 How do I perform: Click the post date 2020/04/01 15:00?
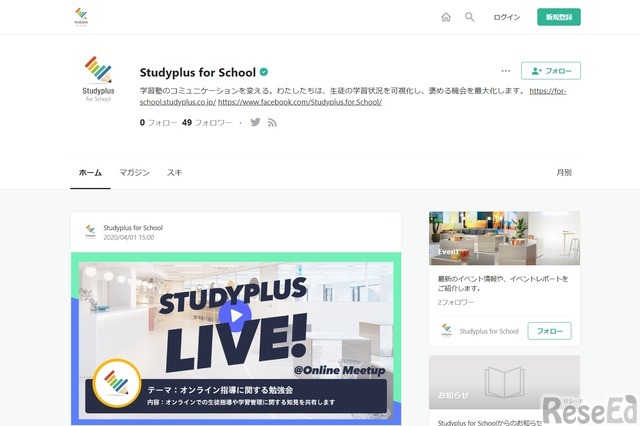pos(129,237)
